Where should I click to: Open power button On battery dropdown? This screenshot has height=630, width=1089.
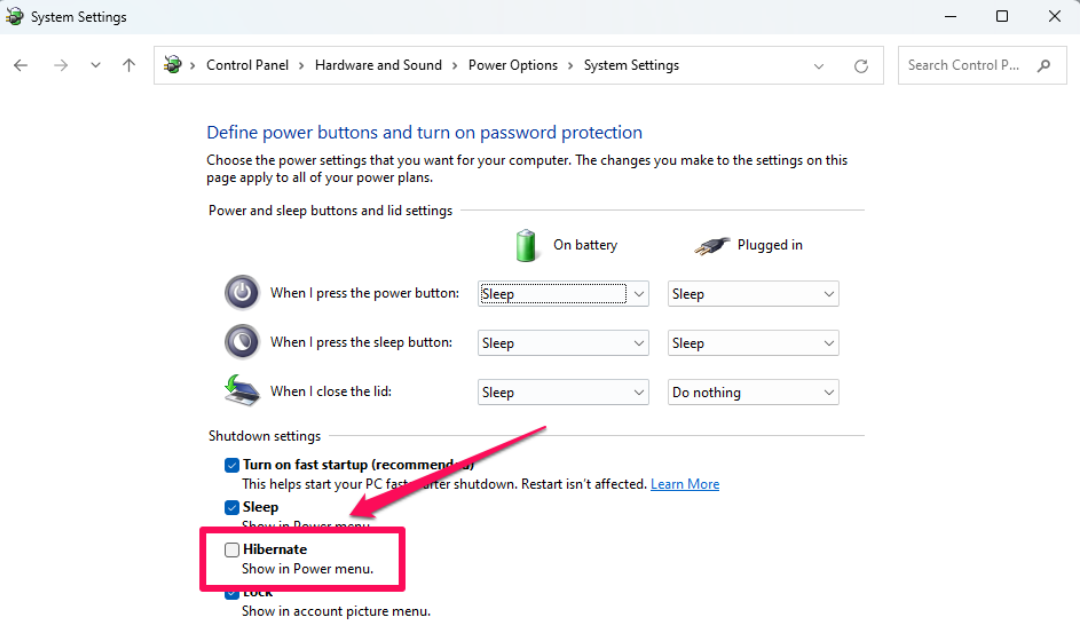point(563,294)
